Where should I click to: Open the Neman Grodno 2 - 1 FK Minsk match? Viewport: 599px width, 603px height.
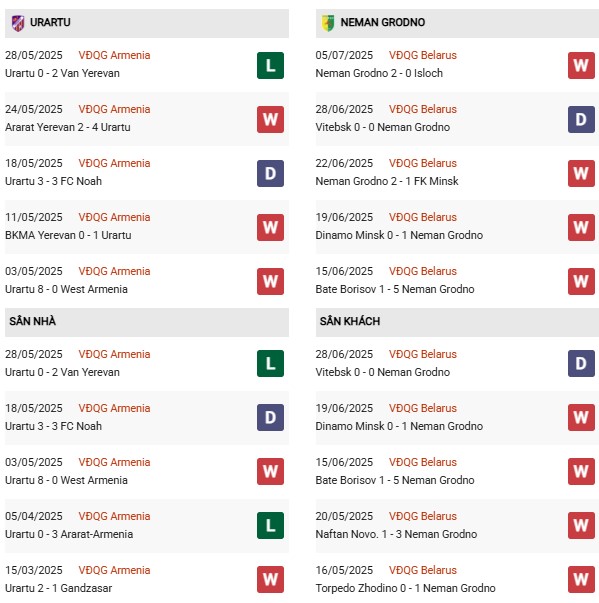pos(387,181)
